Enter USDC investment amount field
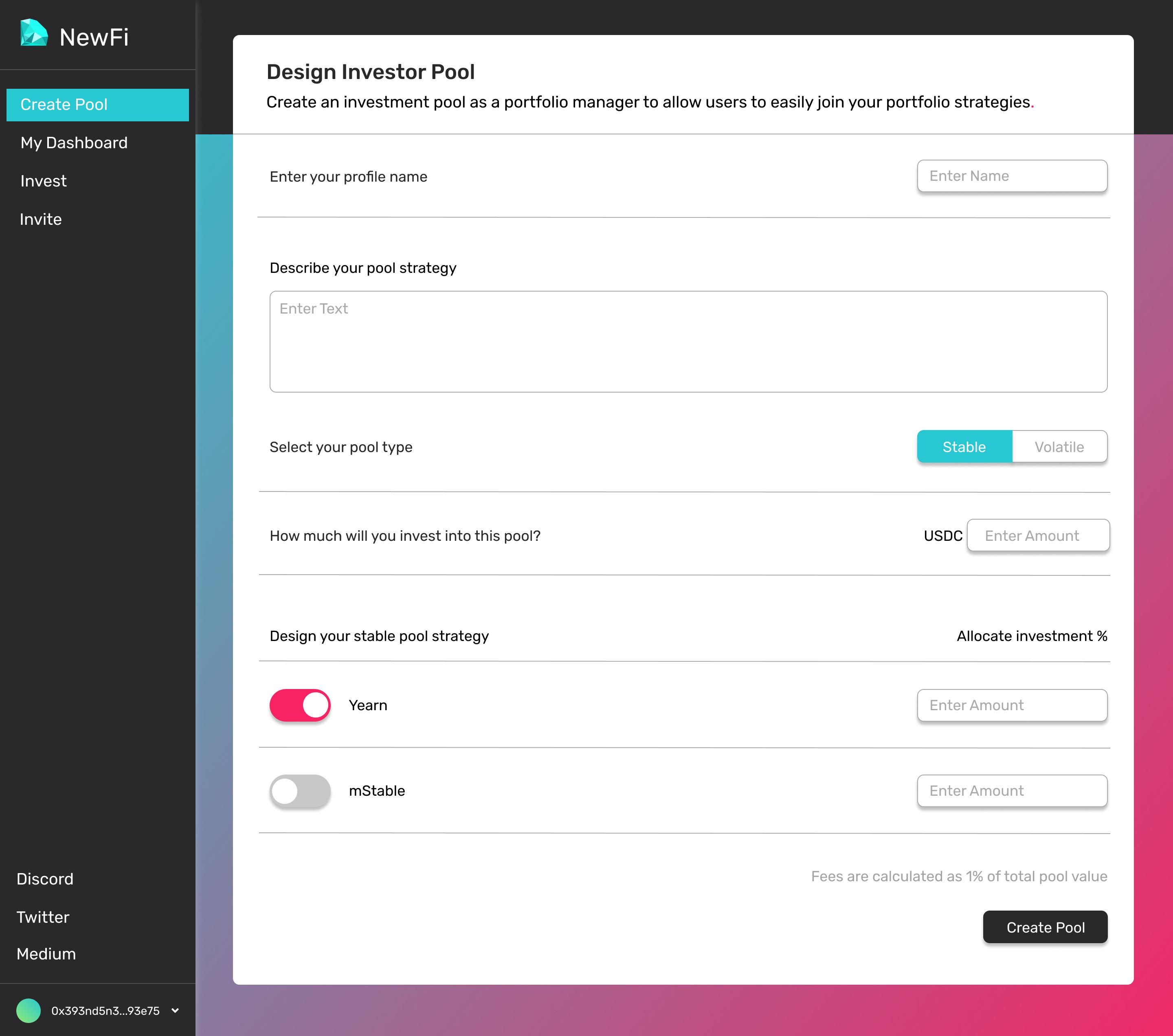The image size is (1173, 1036). (x=1037, y=535)
